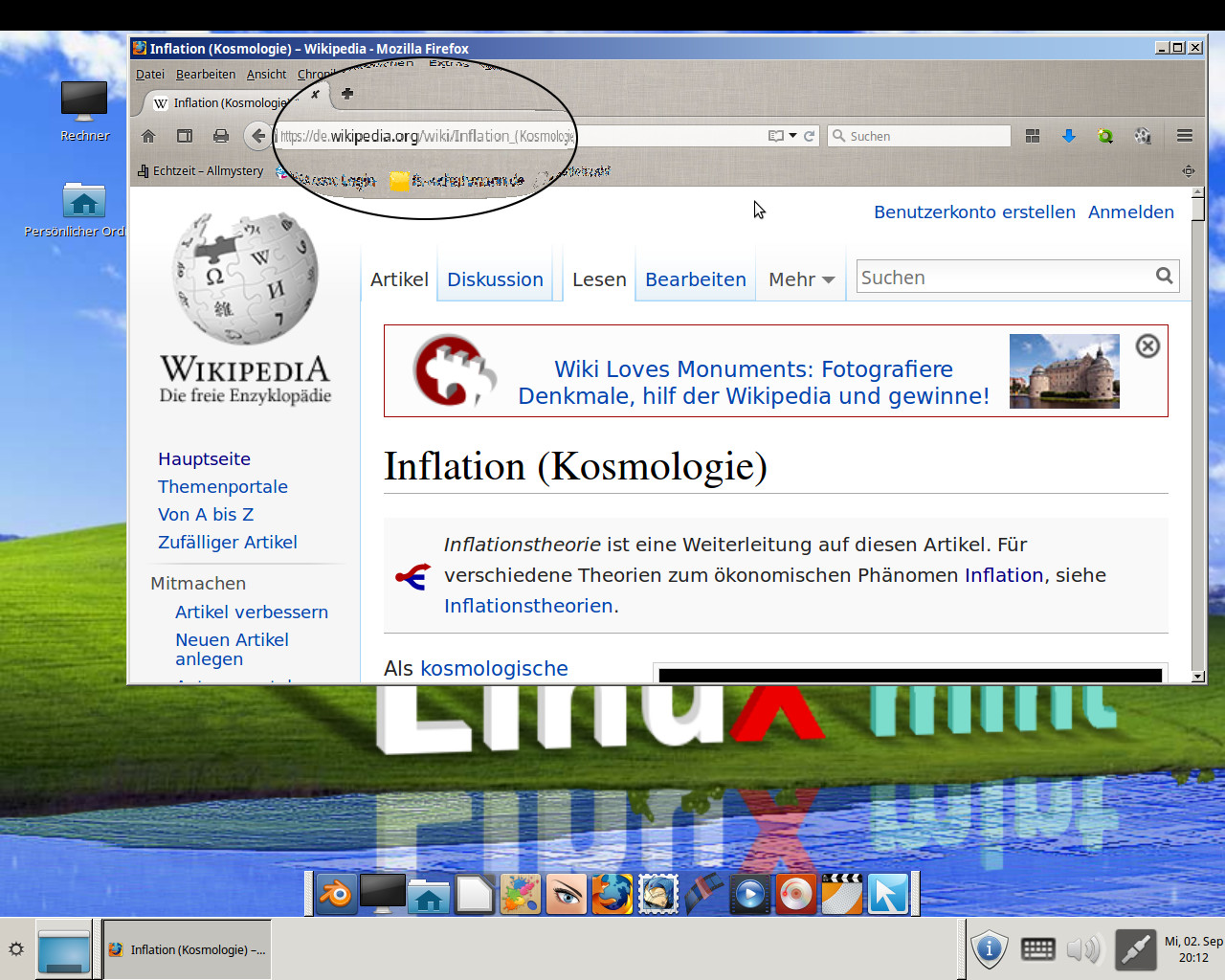Screen dimensions: 1225x980
Task: Click Neuen Artikel anlegen link
Action: point(232,650)
